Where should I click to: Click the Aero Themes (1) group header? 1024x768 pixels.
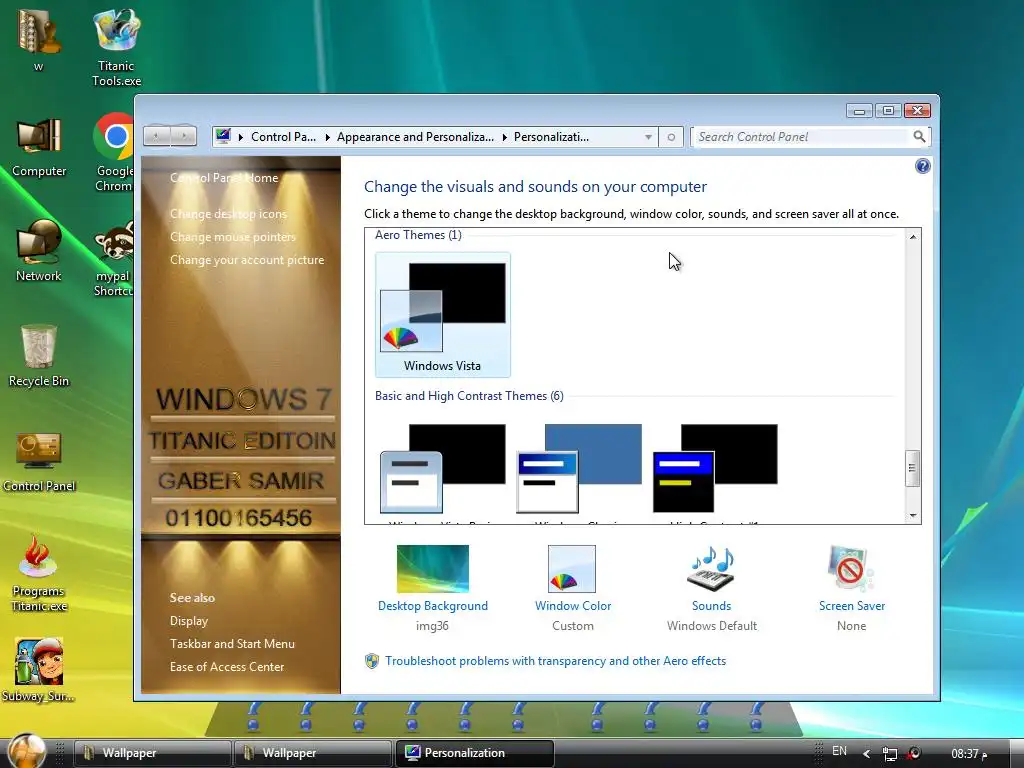pos(418,235)
